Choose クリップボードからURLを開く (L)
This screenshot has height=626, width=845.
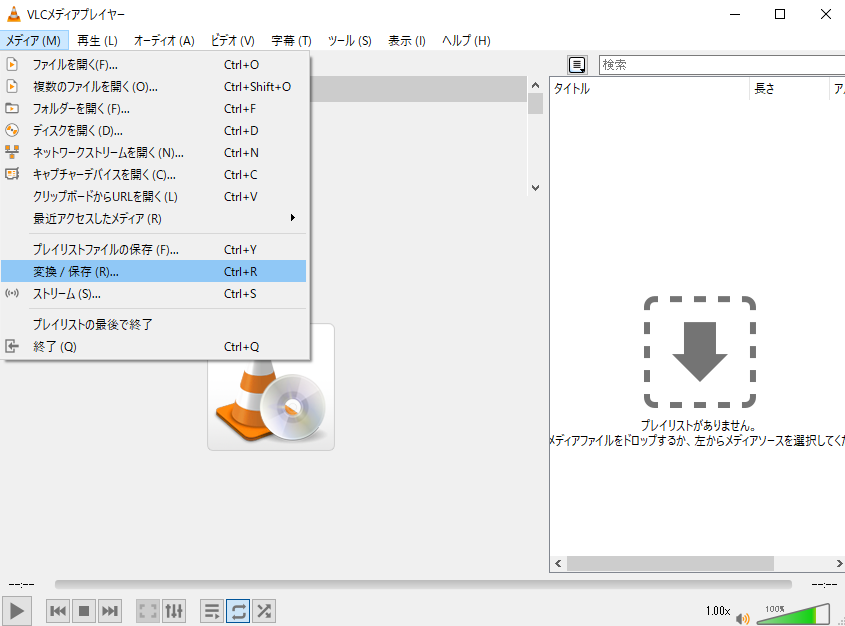(154, 197)
